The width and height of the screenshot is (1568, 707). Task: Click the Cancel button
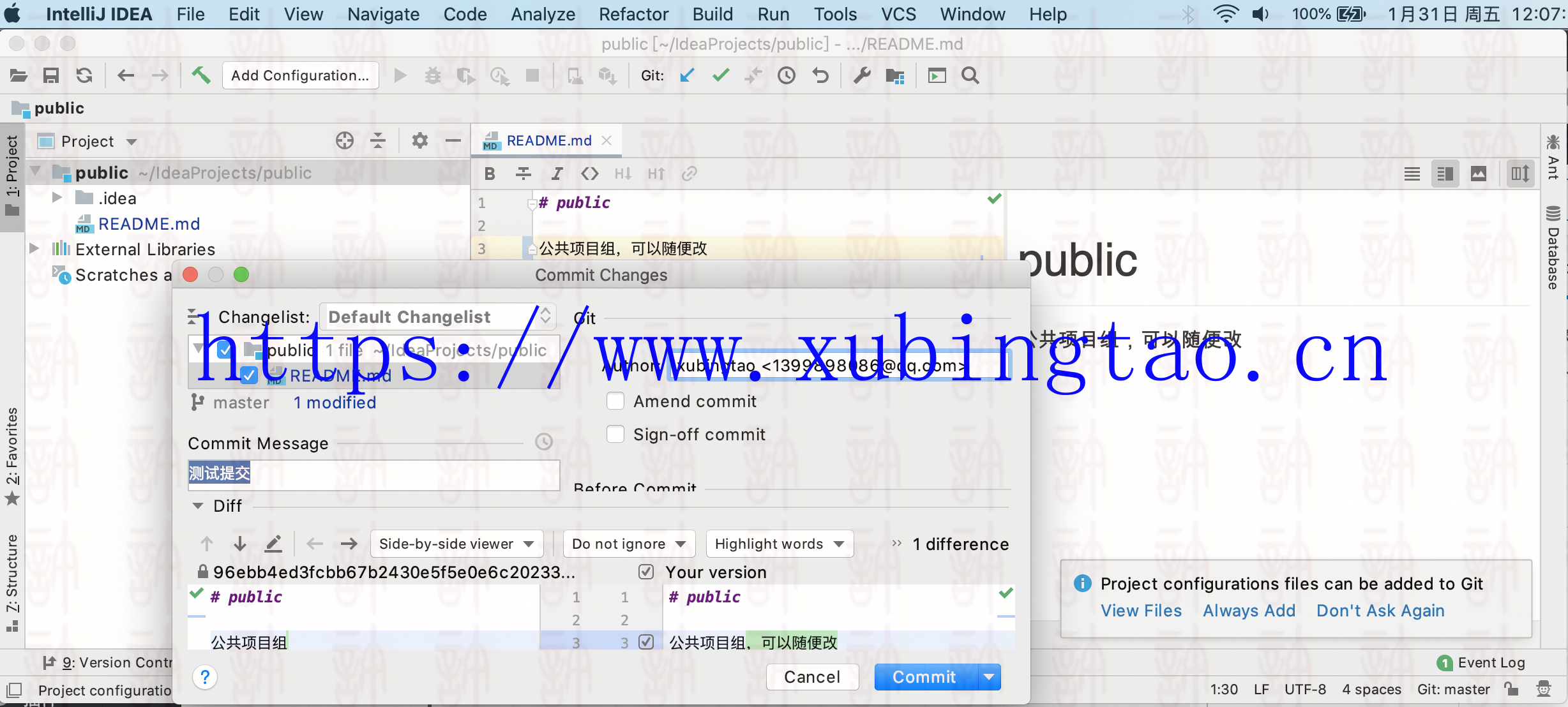coord(812,677)
